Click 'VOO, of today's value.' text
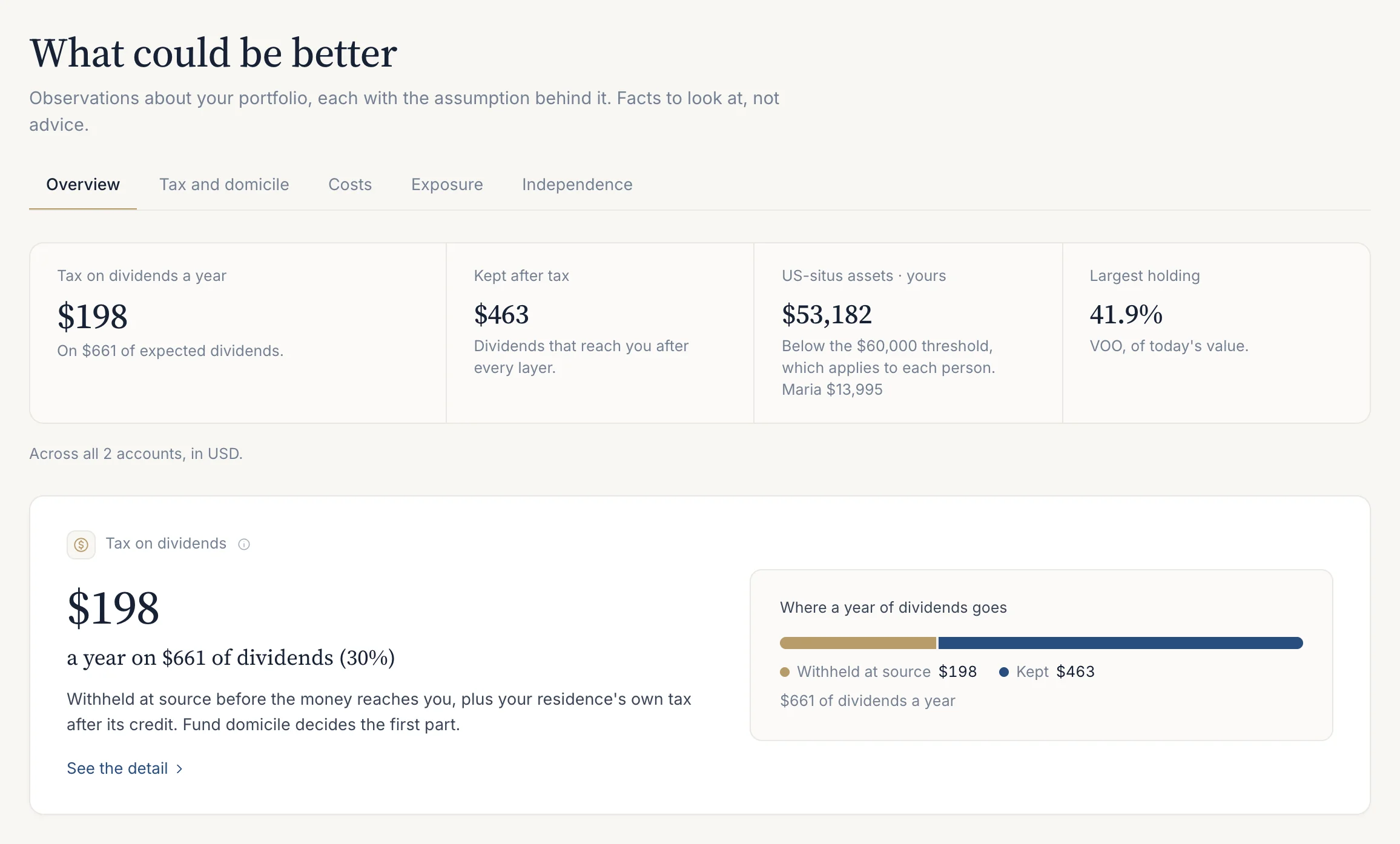The width and height of the screenshot is (1400, 844). pos(1169,346)
